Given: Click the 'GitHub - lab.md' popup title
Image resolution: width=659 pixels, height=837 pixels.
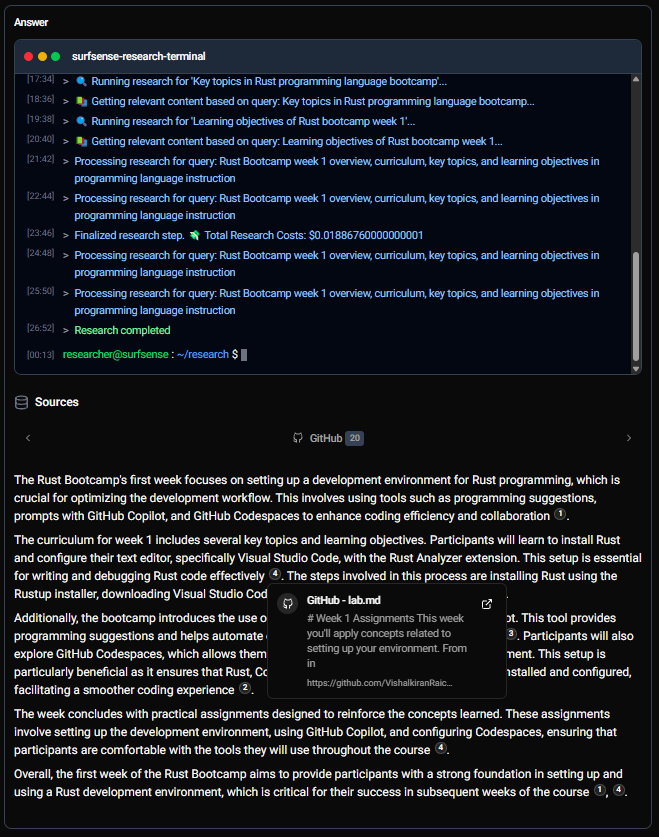Looking at the screenshot, I should [344, 601].
